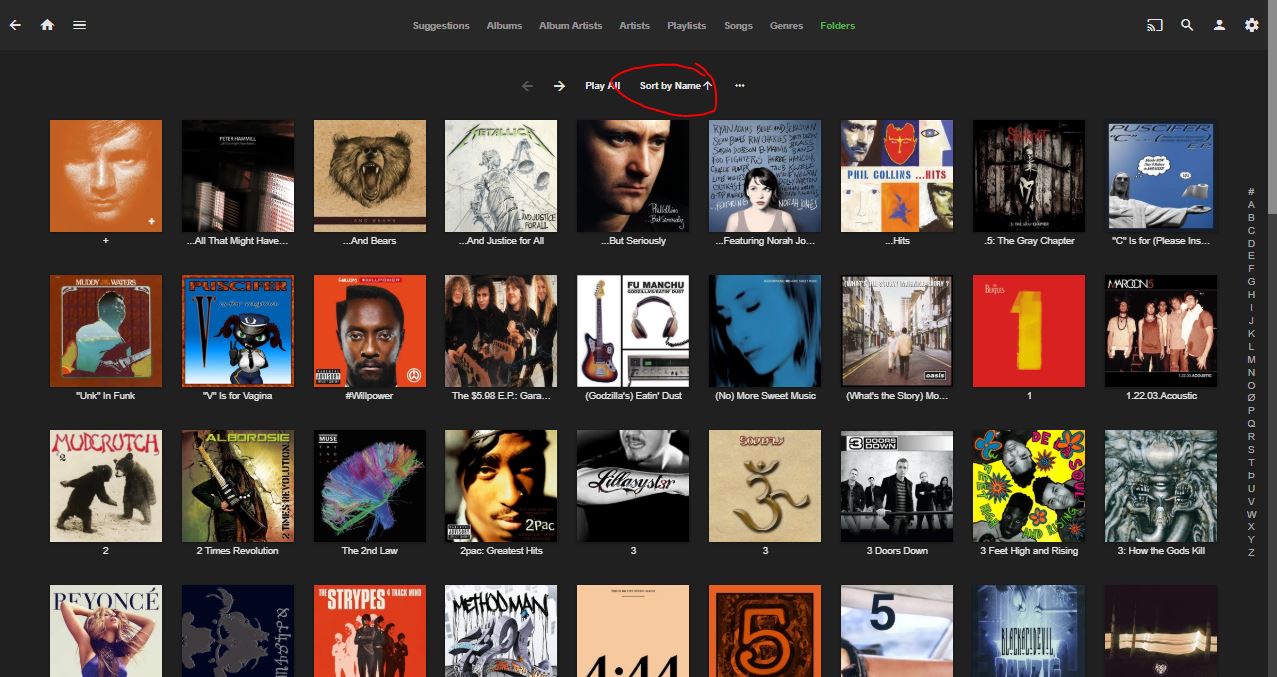Viewport: 1277px width, 677px height.
Task: Open the ...But Seriously album cover
Action: (633, 176)
